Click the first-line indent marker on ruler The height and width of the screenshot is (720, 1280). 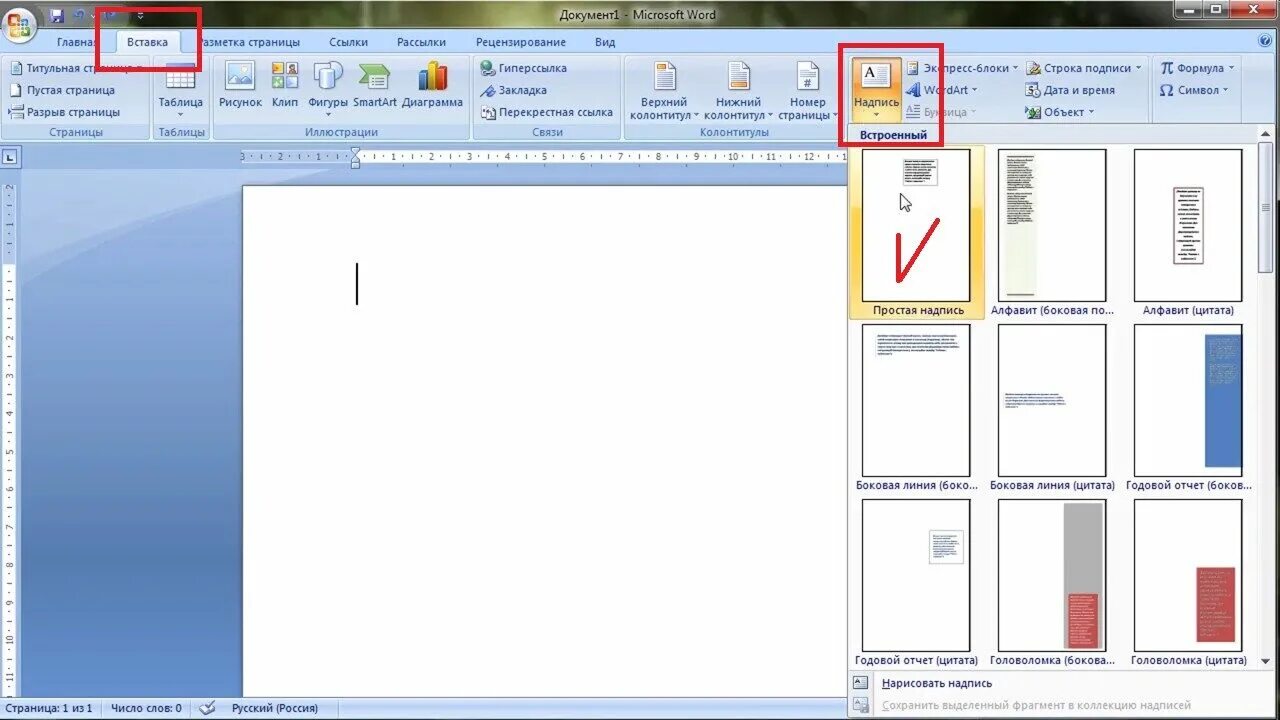pyautogui.click(x=355, y=152)
